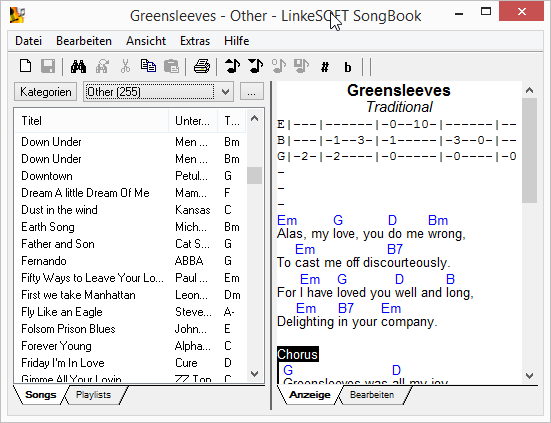Click song list scrollbar up arrow
Screen dimensions: 551x423
254,118
